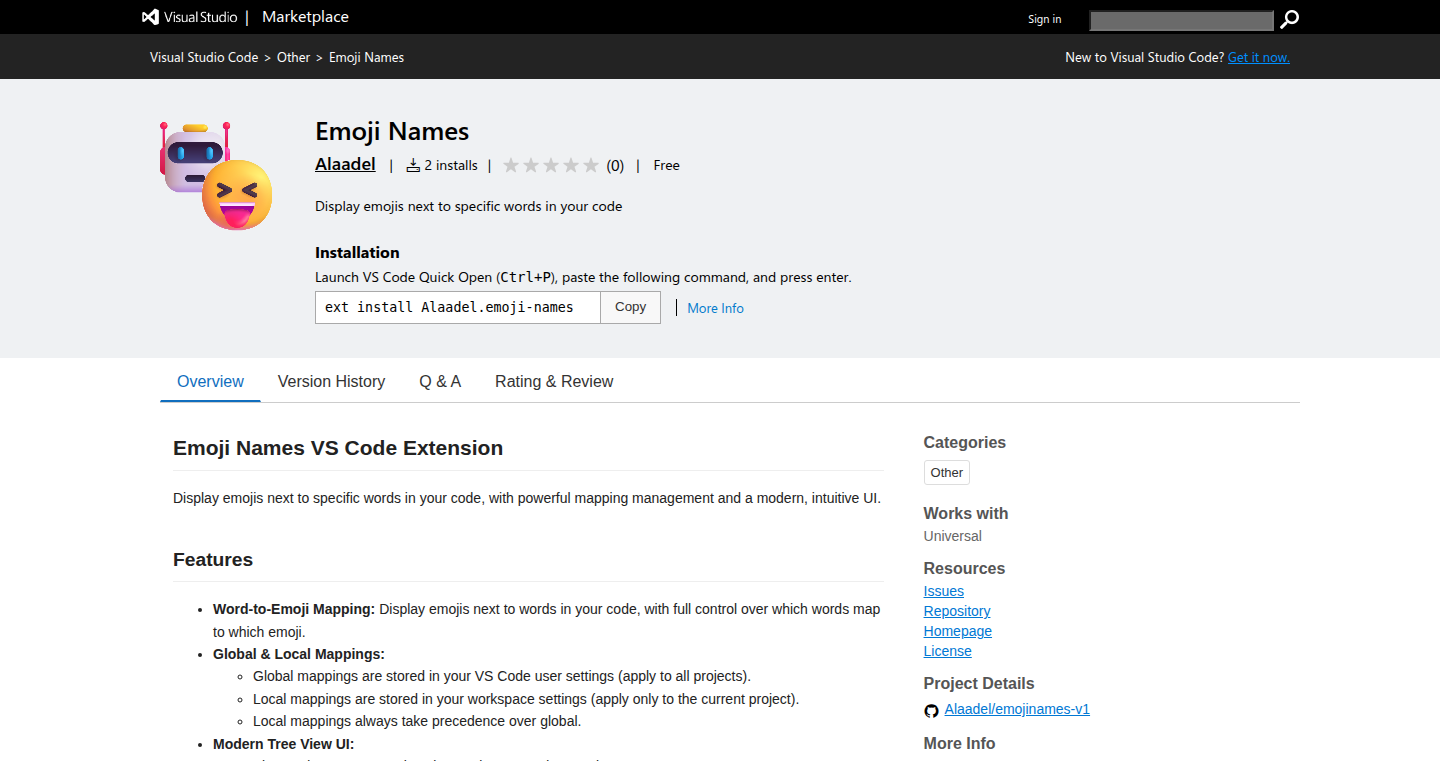1440x761 pixels.
Task: Click the 'Features' heading
Action: [x=213, y=560]
